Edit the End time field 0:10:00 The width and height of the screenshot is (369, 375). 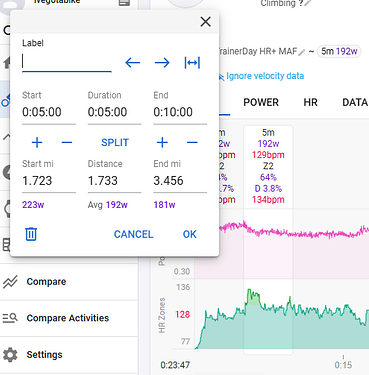pos(180,112)
